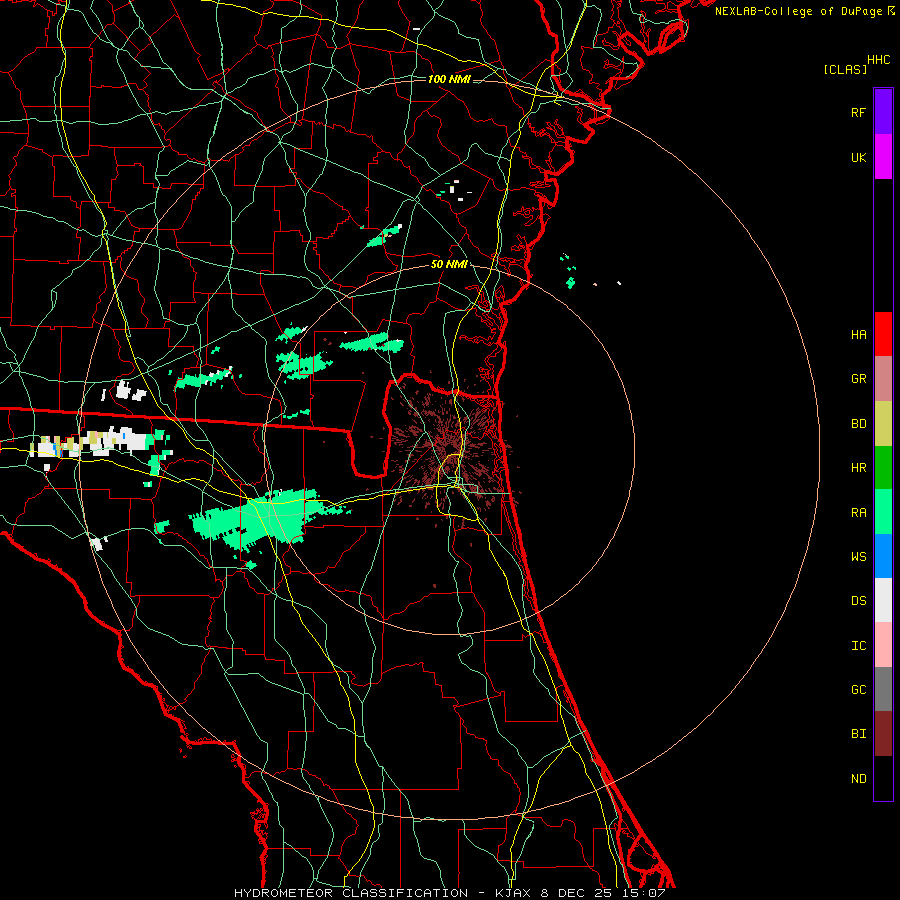Click the 'HYDROMETEOR CLASSIFICATION' title text

click(x=351, y=893)
